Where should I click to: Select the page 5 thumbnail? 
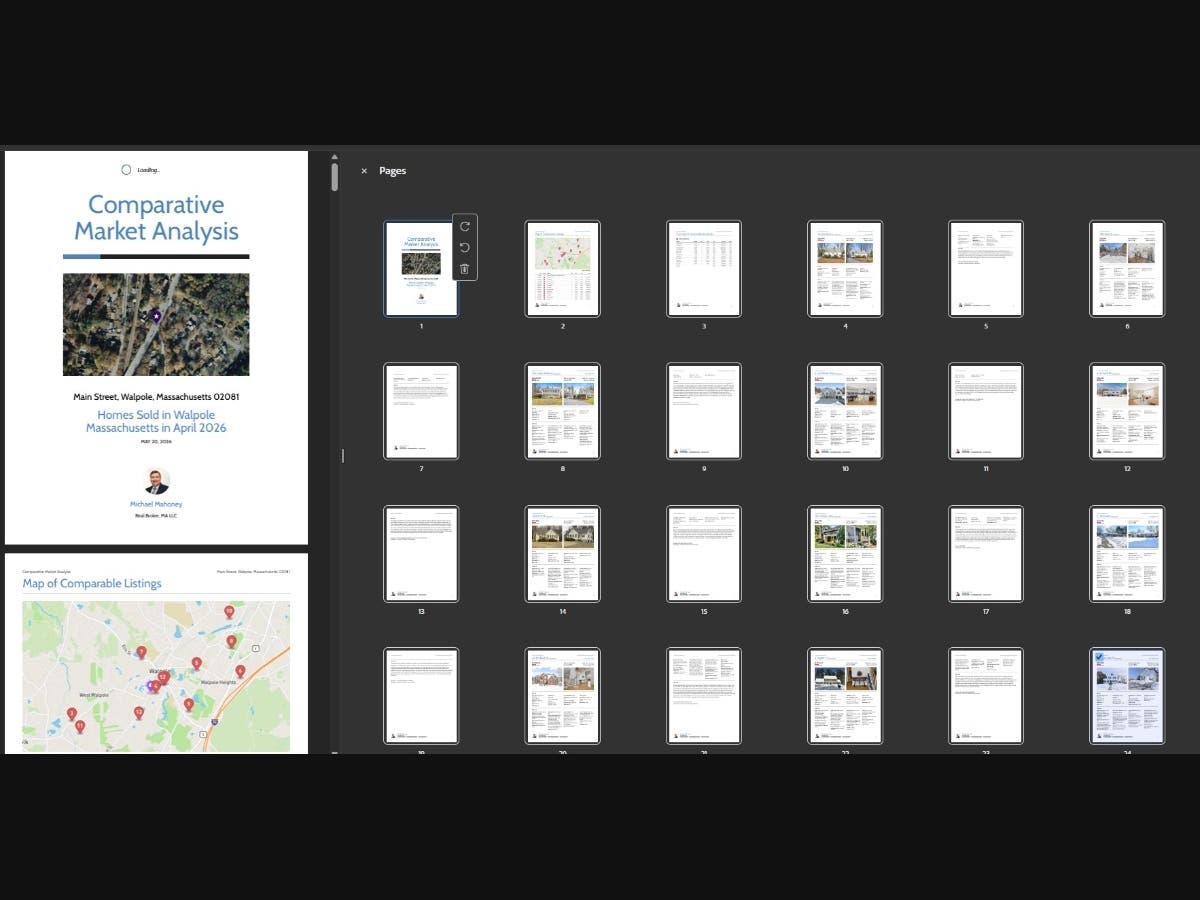(986, 269)
